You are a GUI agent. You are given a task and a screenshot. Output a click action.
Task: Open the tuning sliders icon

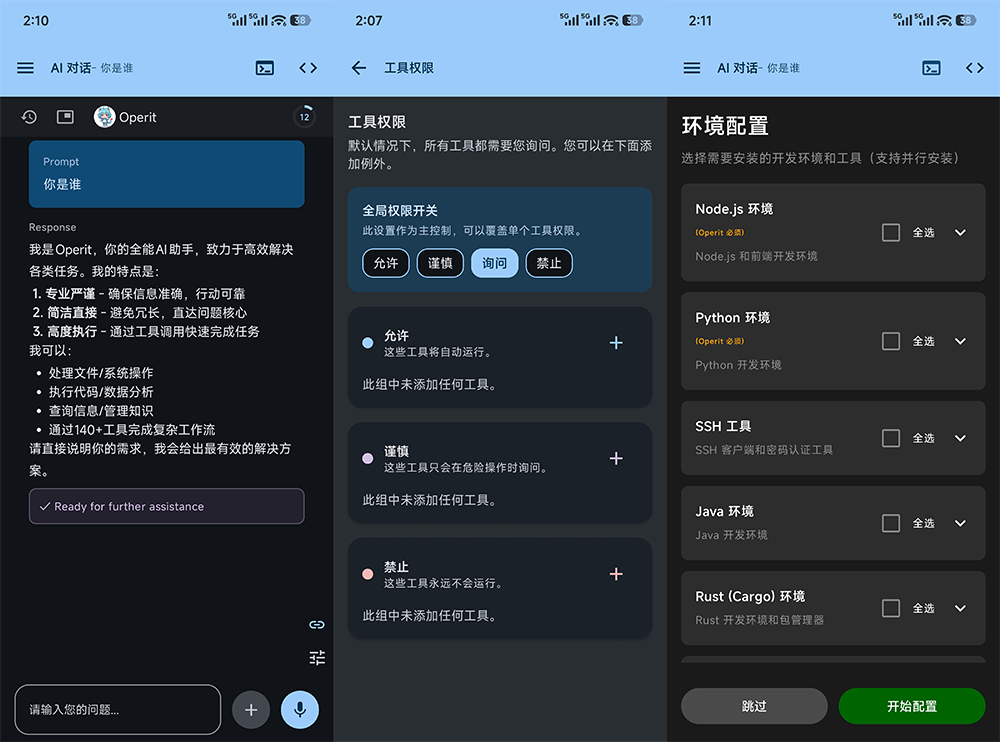tap(317, 657)
